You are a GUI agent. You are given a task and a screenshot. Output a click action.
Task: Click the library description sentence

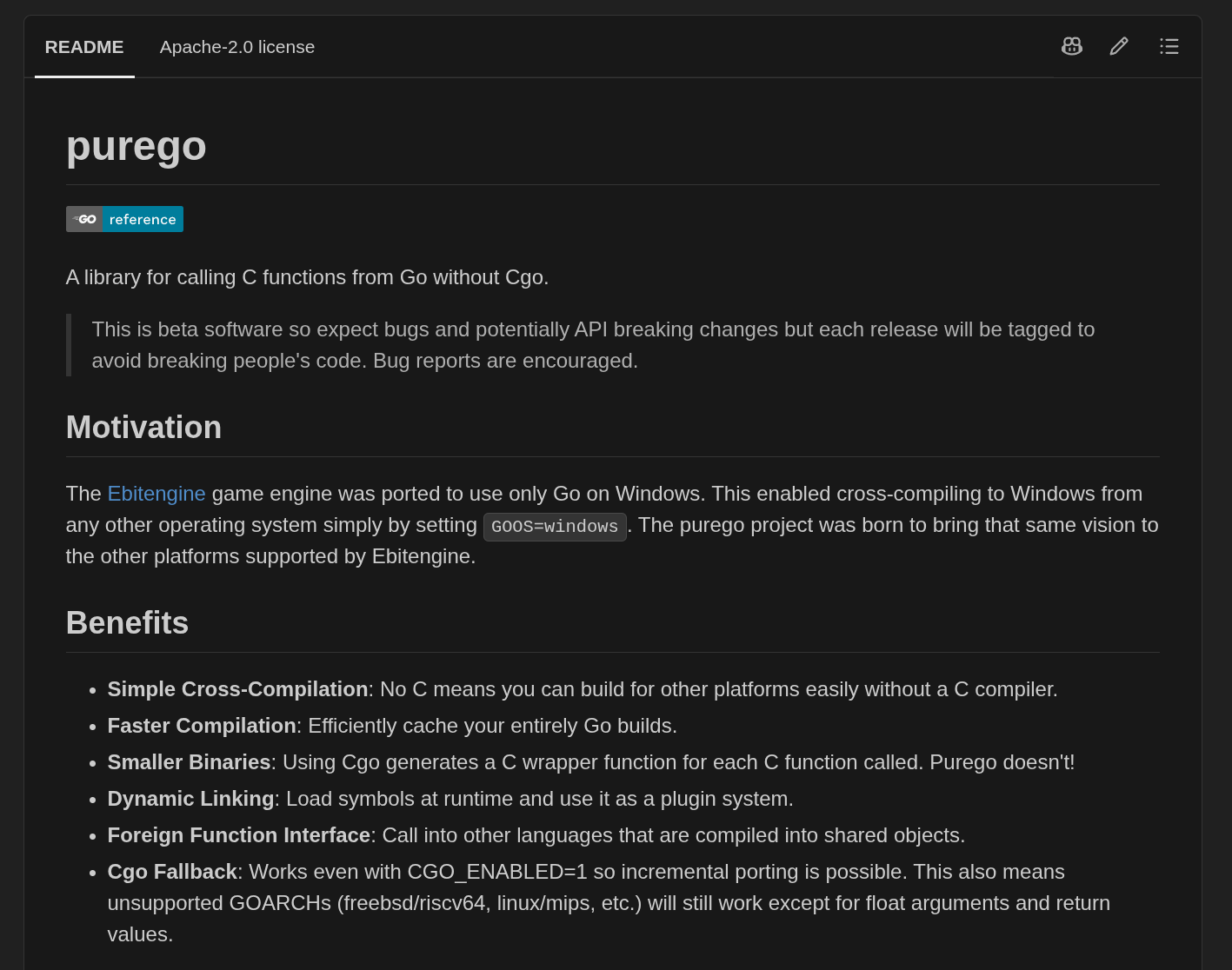[x=307, y=277]
